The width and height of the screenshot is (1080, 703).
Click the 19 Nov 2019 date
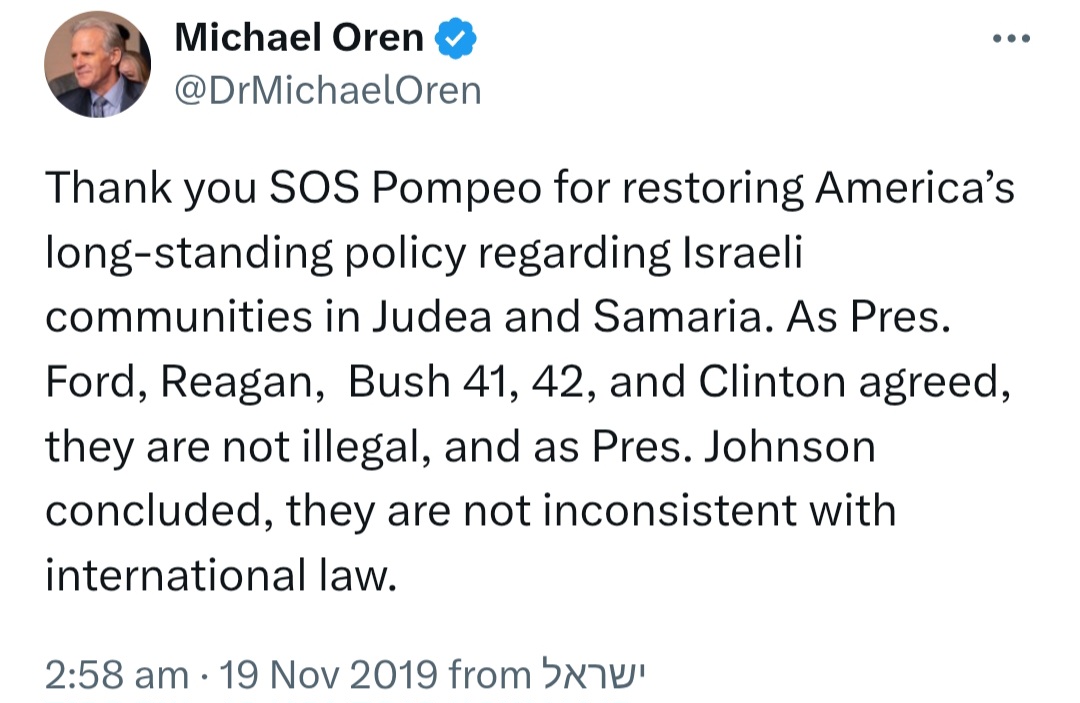[329, 674]
